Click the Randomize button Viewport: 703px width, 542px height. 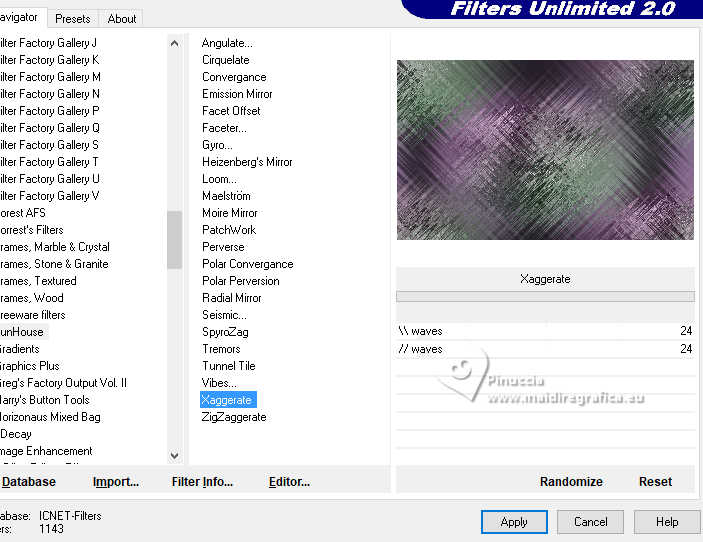pos(571,482)
